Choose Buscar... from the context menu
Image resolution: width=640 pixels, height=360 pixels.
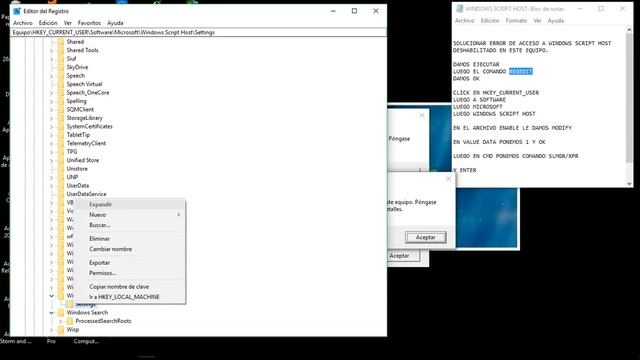pyautogui.click(x=130, y=225)
